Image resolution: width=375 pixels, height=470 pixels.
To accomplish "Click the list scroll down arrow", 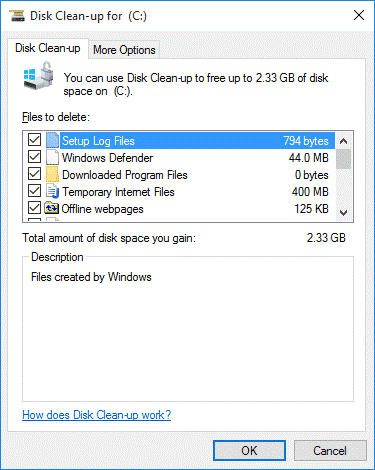I will pos(343,212).
